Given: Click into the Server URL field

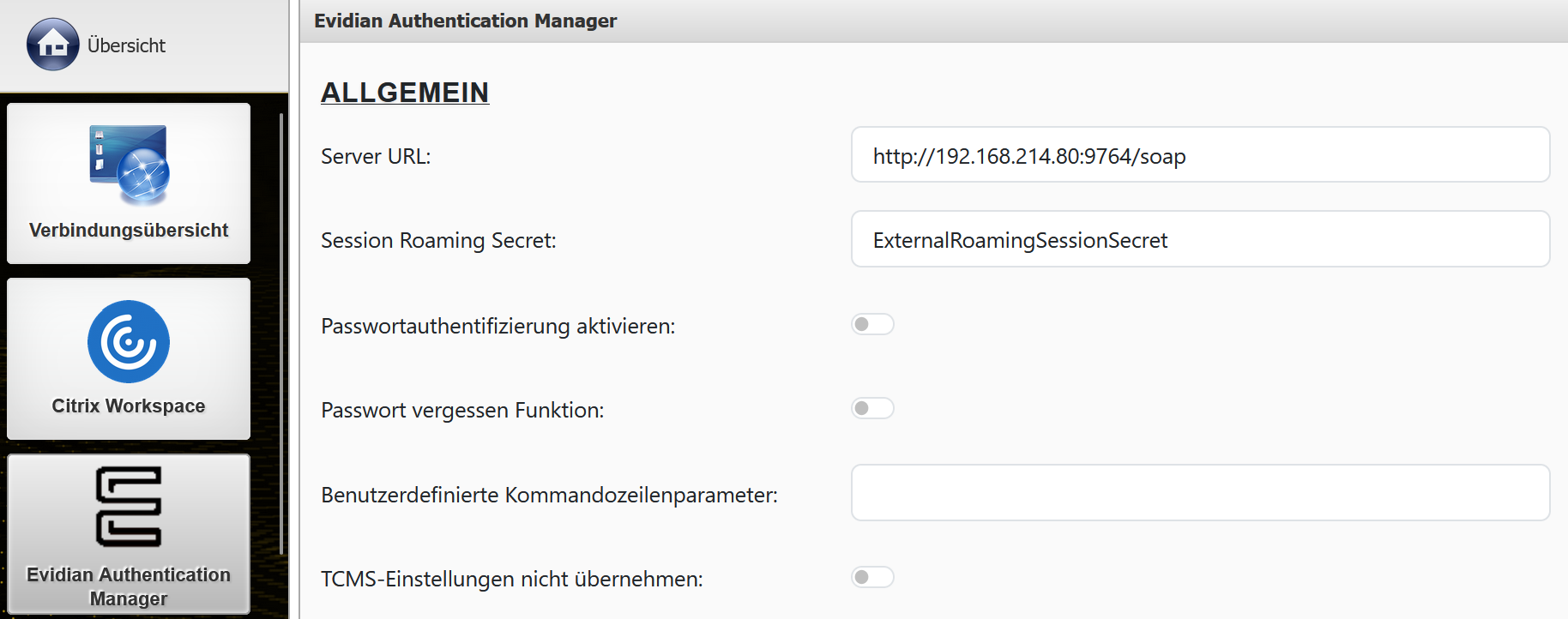Looking at the screenshot, I should pos(1199,155).
